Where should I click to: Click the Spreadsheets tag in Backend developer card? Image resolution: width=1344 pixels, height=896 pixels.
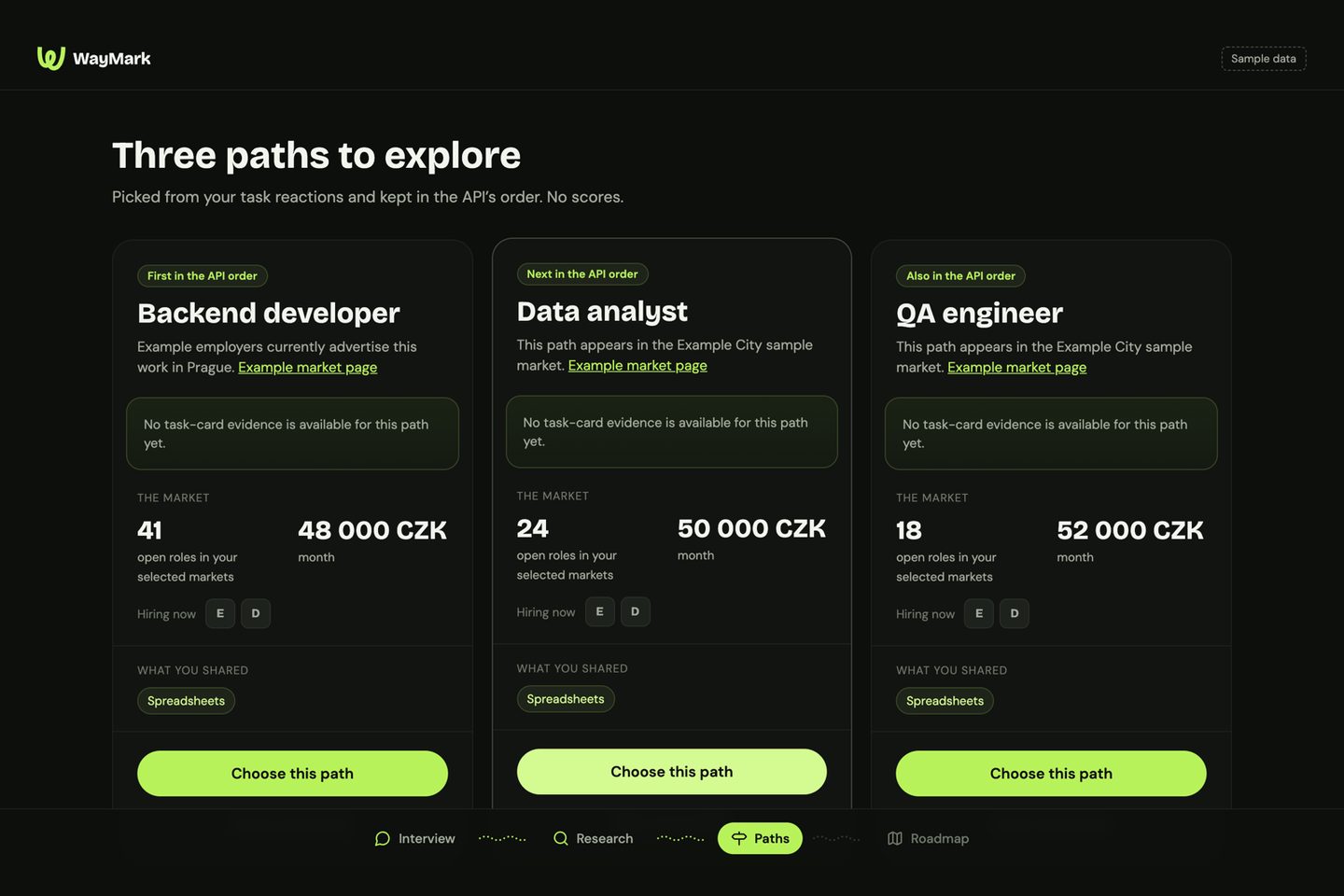pos(186,701)
